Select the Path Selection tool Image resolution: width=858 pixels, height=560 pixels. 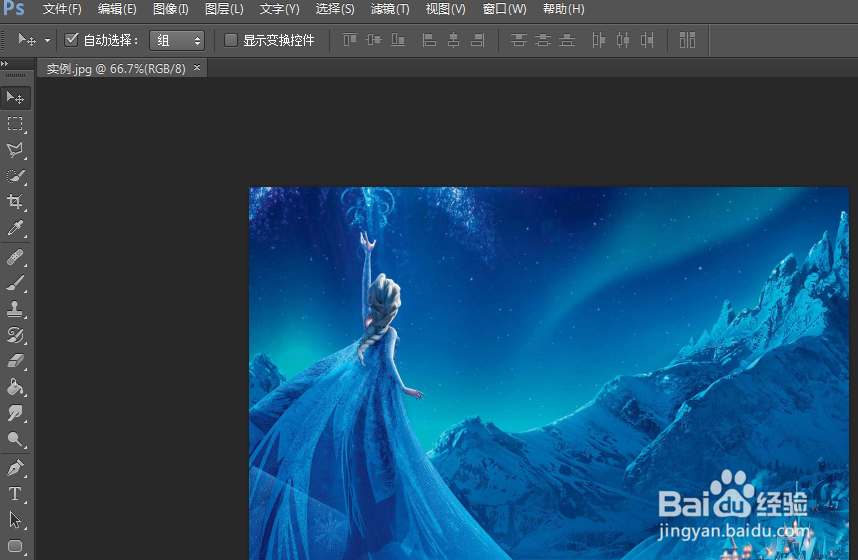15,519
